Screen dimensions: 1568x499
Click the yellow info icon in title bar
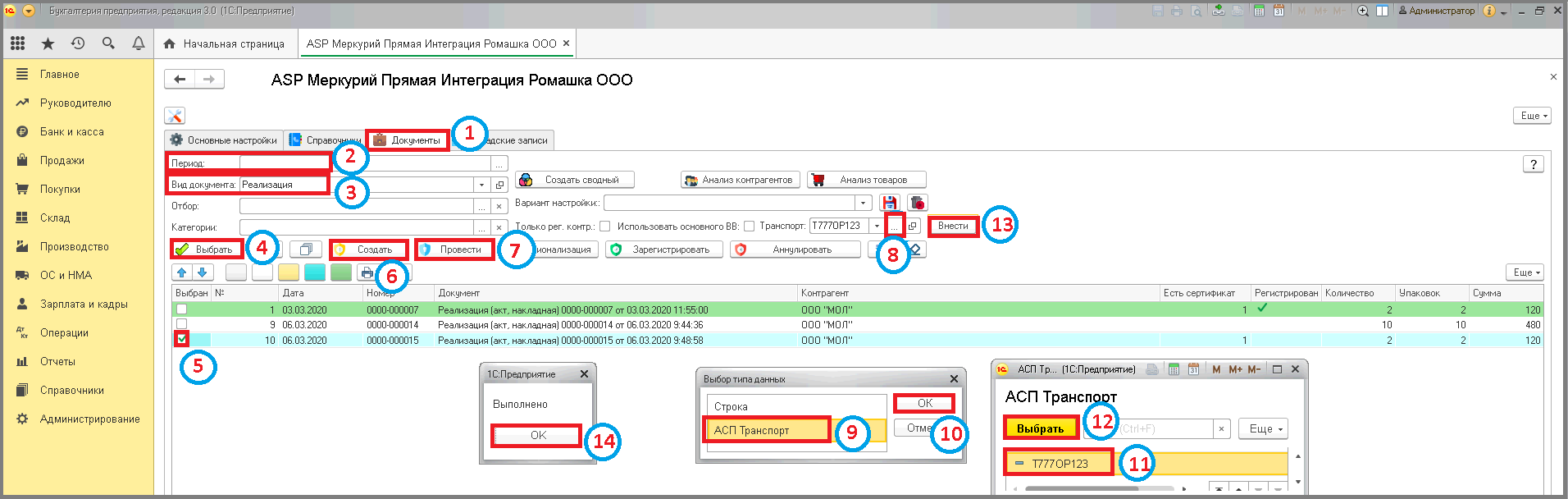(1488, 11)
